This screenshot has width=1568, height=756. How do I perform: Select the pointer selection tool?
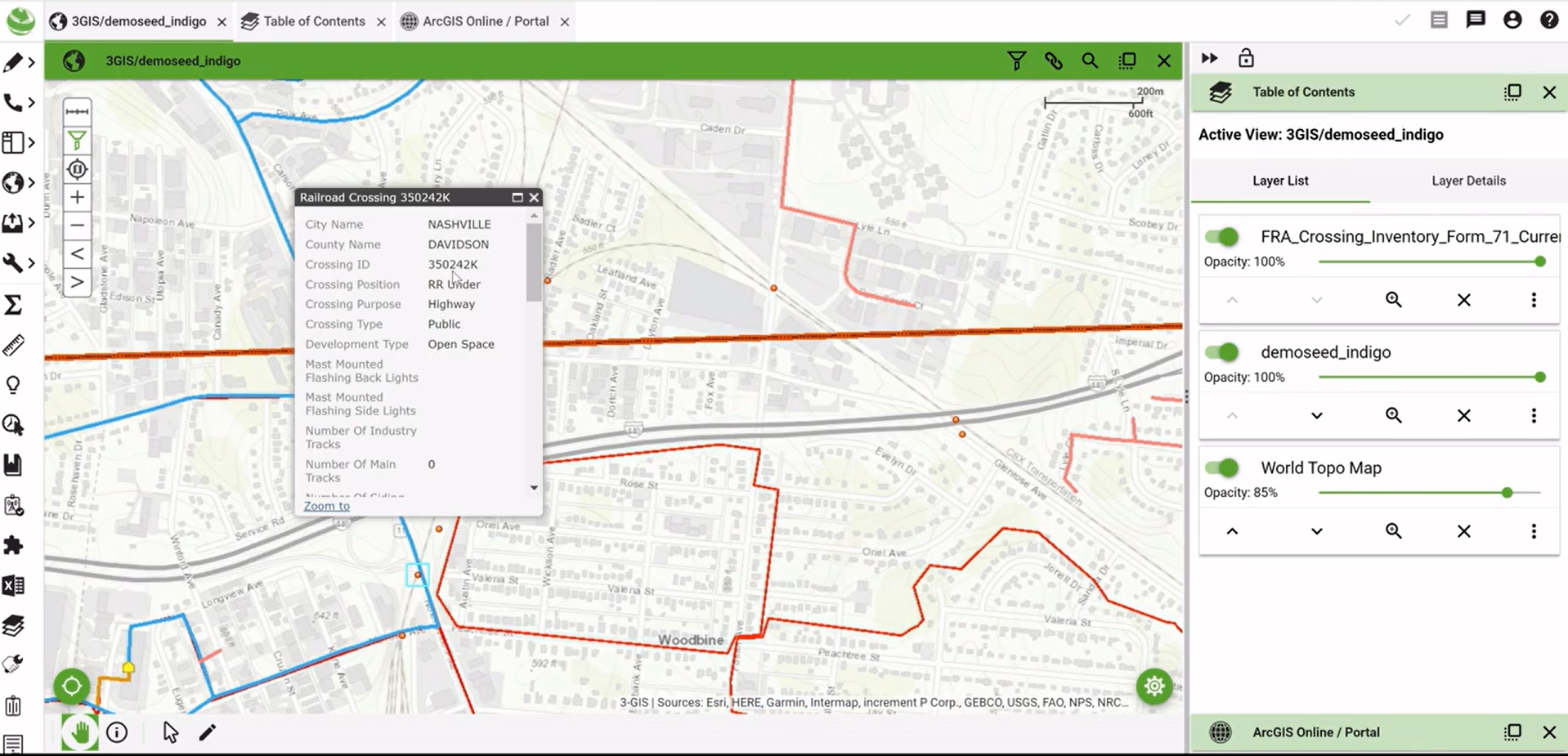pos(170,732)
